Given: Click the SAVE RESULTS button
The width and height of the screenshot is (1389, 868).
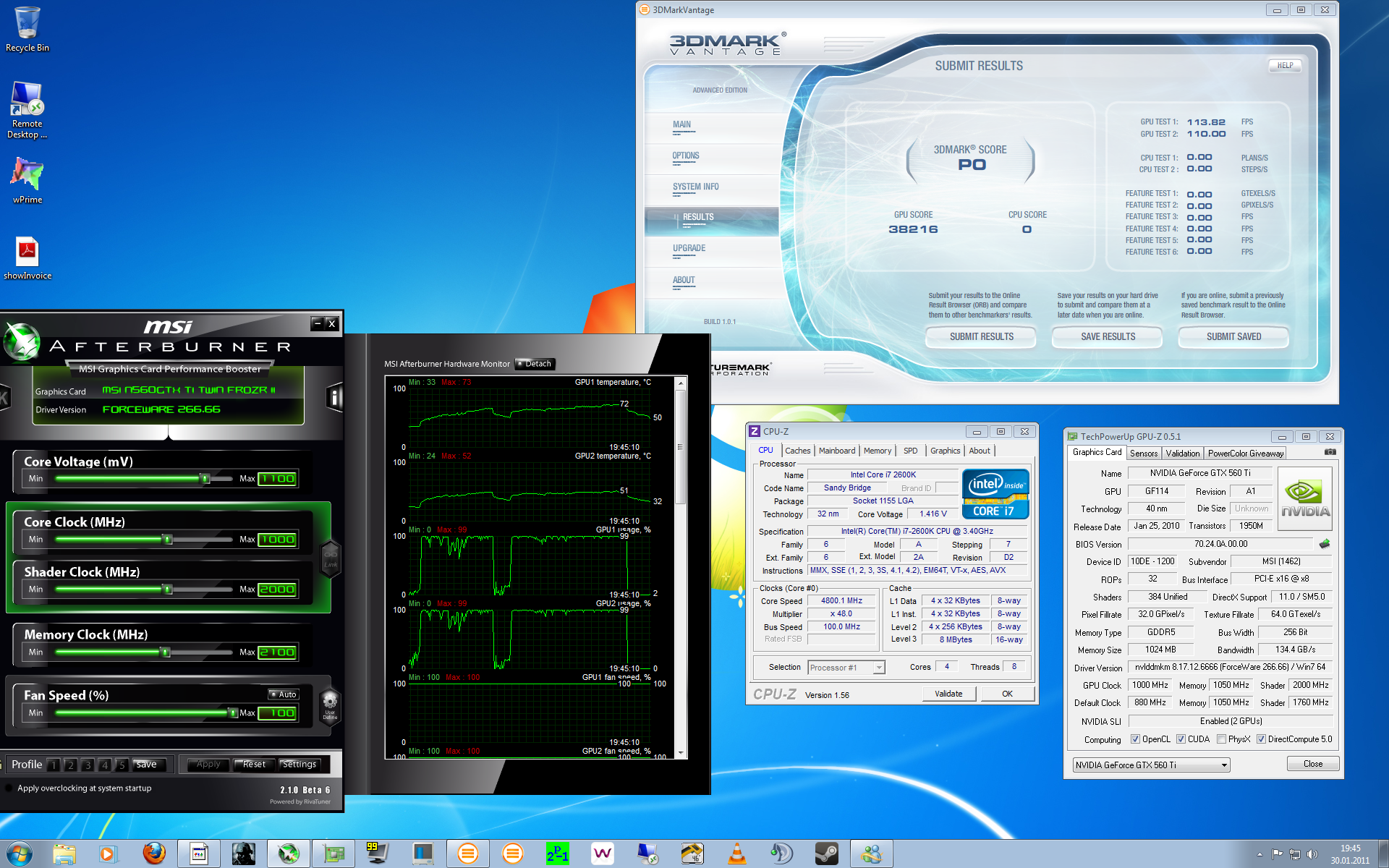Looking at the screenshot, I should [x=1108, y=336].
